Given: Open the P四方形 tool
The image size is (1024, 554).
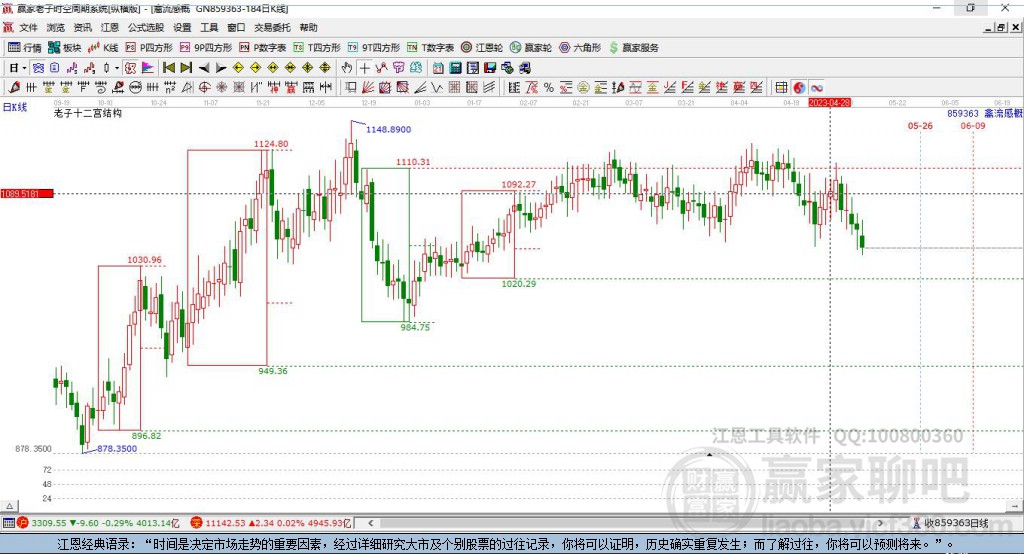Looking at the screenshot, I should click(x=149, y=48).
